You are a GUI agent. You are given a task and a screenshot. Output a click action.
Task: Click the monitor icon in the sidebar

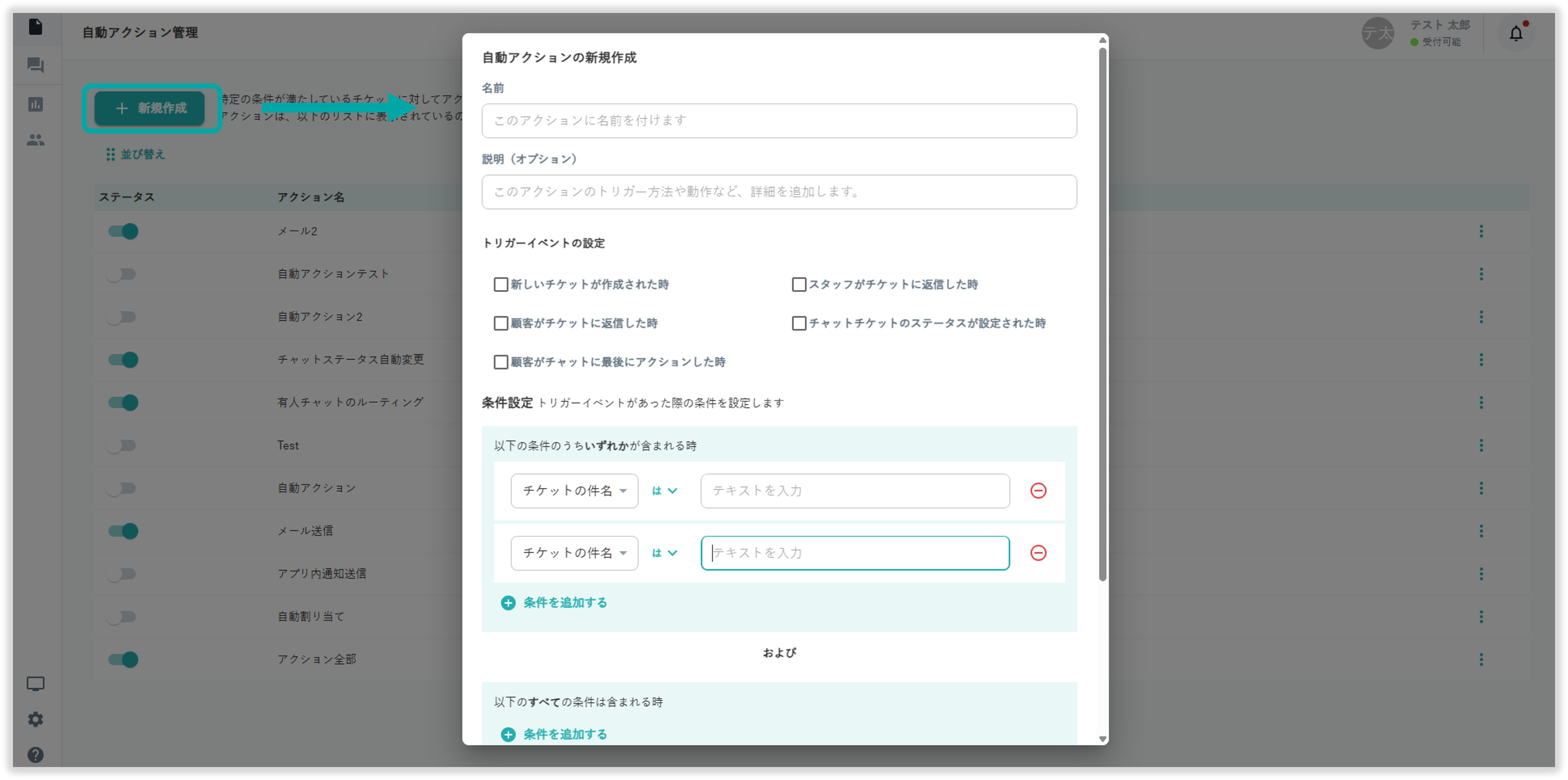pos(35,683)
